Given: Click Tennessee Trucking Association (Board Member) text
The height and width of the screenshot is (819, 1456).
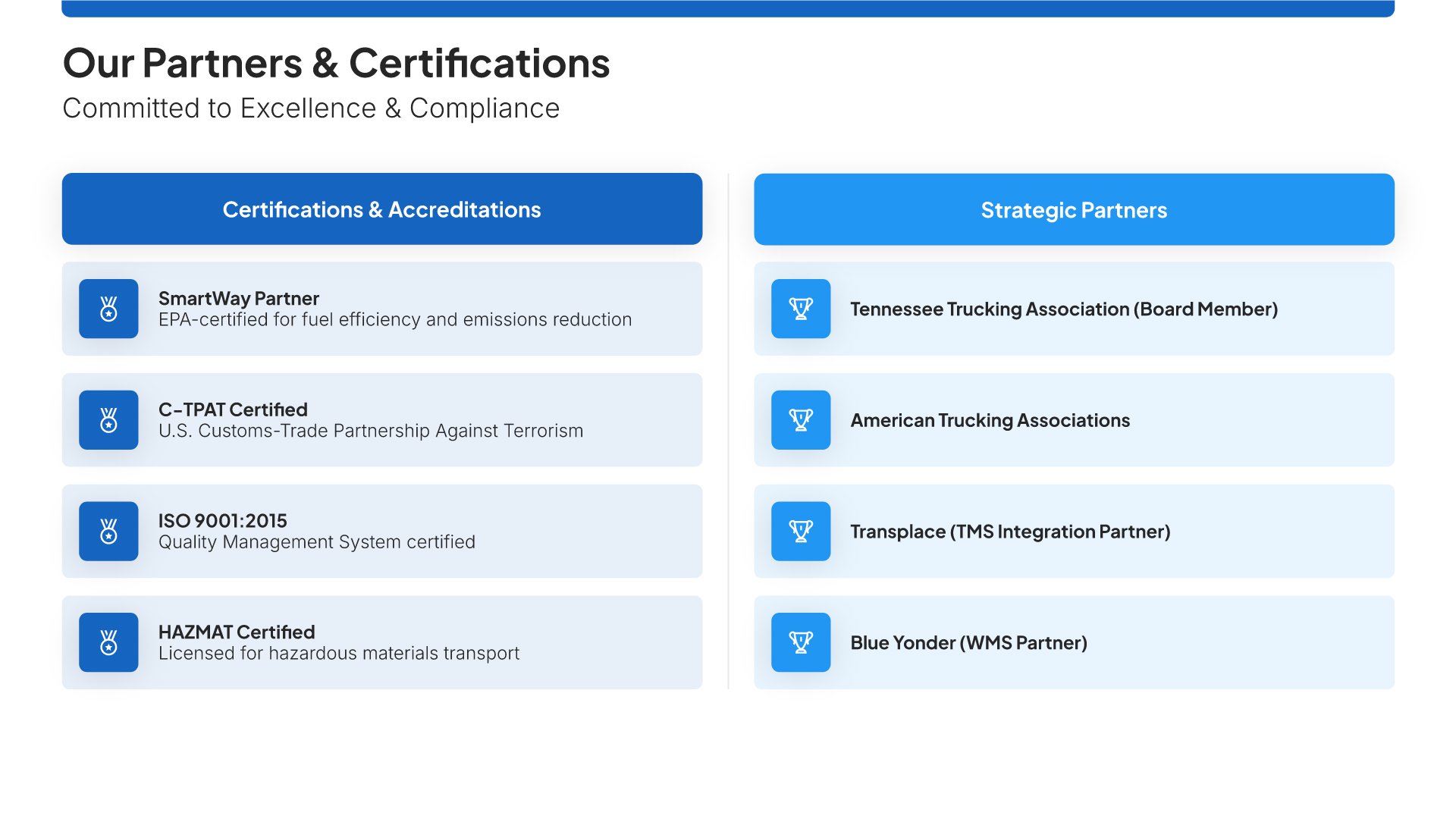Looking at the screenshot, I should click(1063, 309).
